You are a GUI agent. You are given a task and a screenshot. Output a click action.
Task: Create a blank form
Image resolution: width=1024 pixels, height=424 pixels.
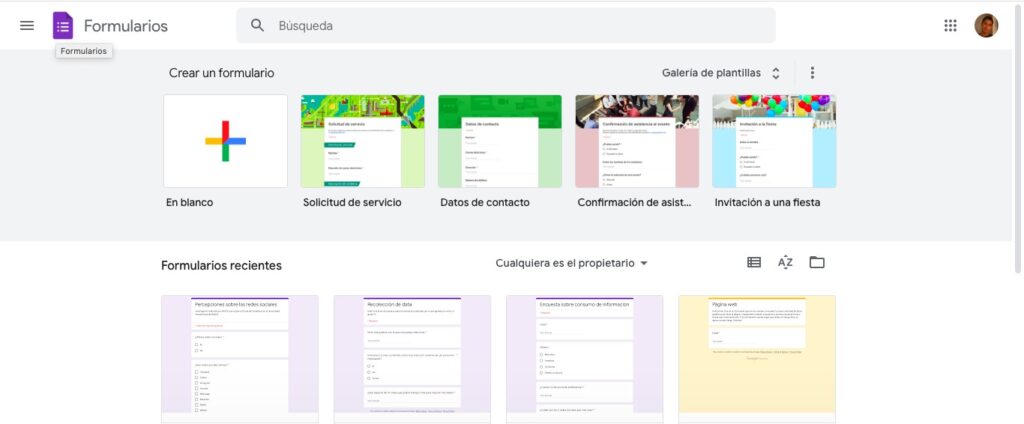(225, 141)
